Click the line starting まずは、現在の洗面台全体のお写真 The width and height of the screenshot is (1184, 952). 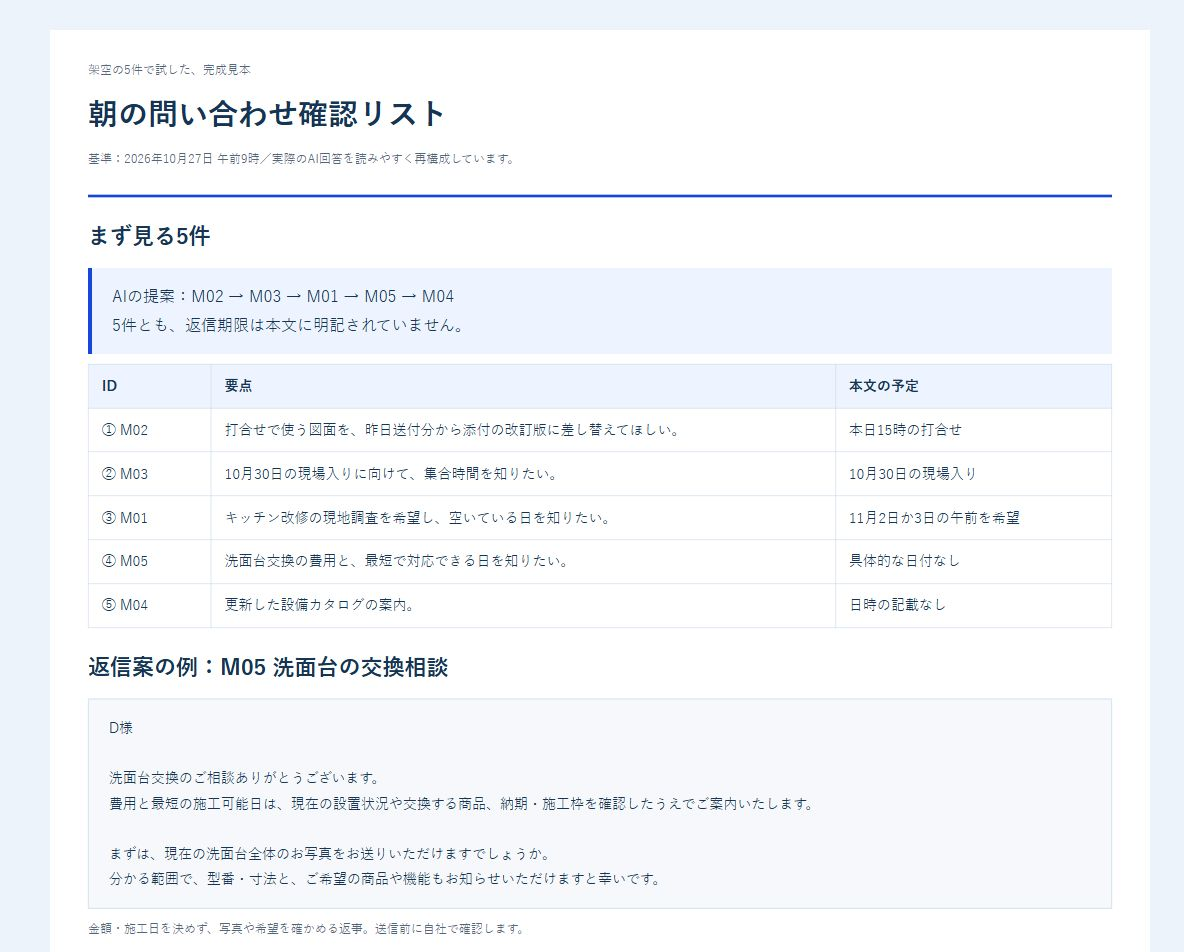[331, 854]
